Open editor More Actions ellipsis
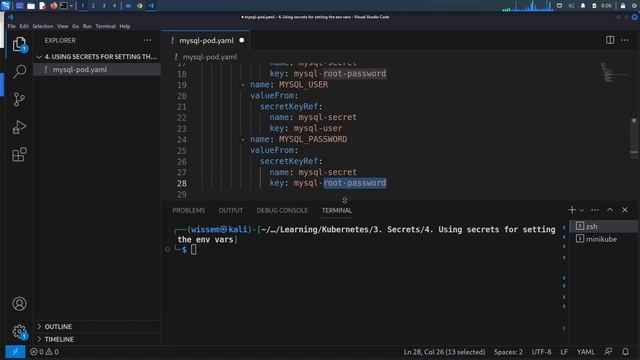The image size is (640, 360). [x=625, y=40]
